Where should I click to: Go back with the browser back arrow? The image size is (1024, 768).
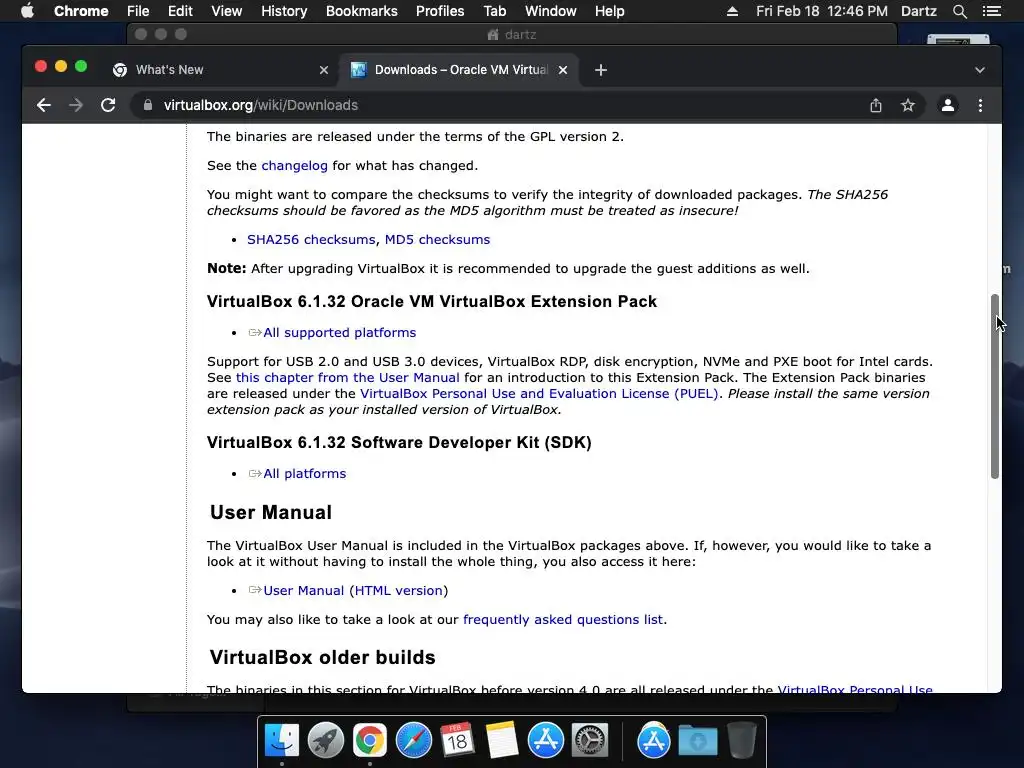pos(44,105)
